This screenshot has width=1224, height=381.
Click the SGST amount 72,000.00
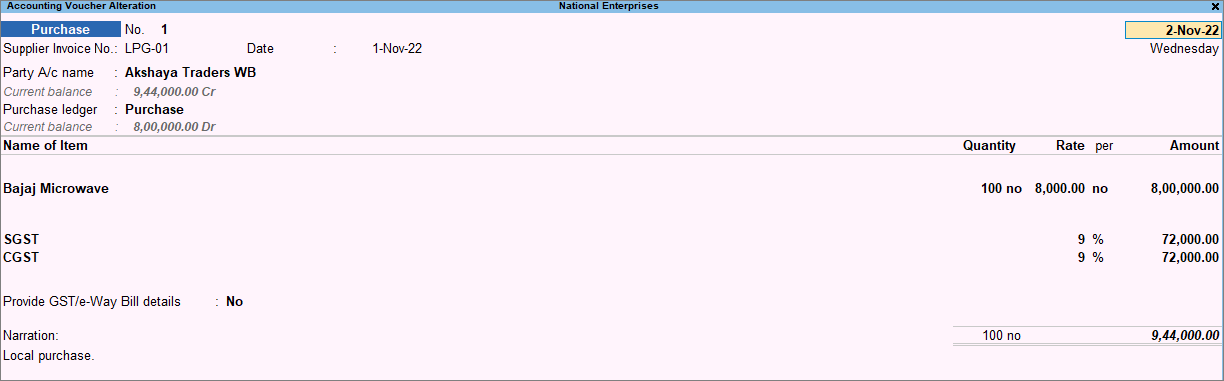click(1191, 240)
